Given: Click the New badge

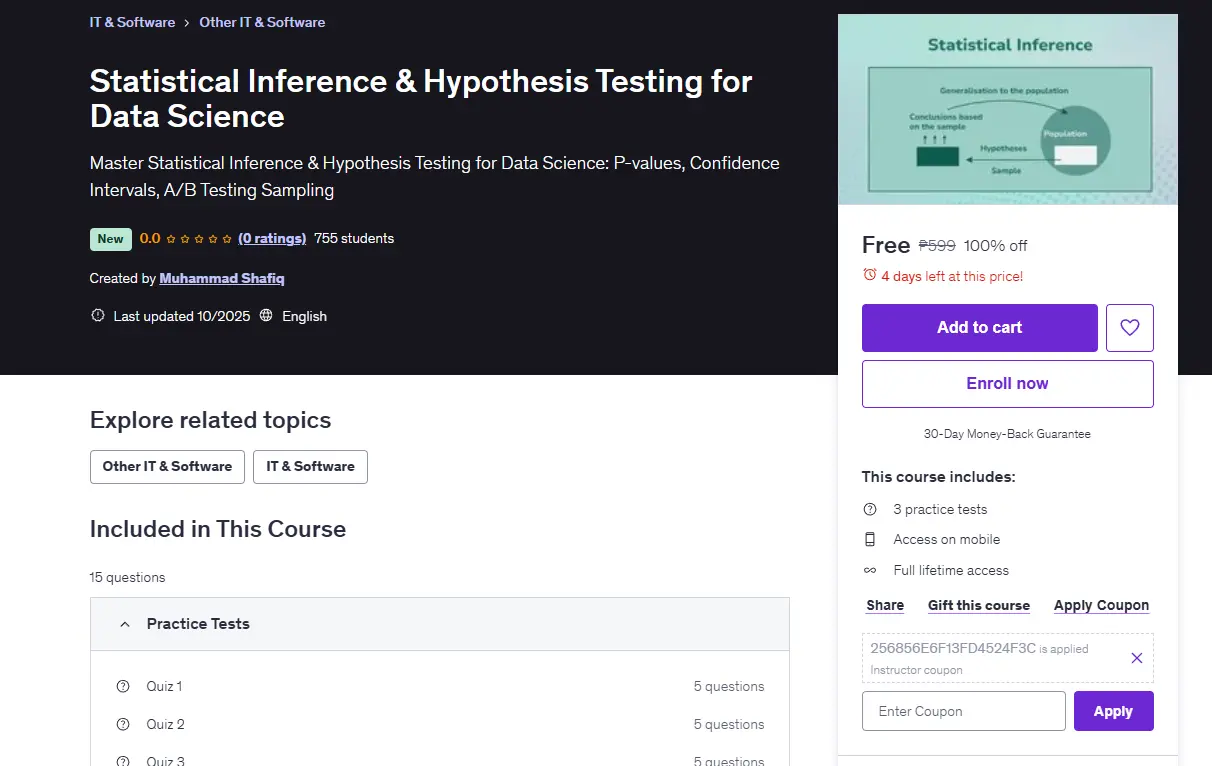Looking at the screenshot, I should tap(111, 238).
